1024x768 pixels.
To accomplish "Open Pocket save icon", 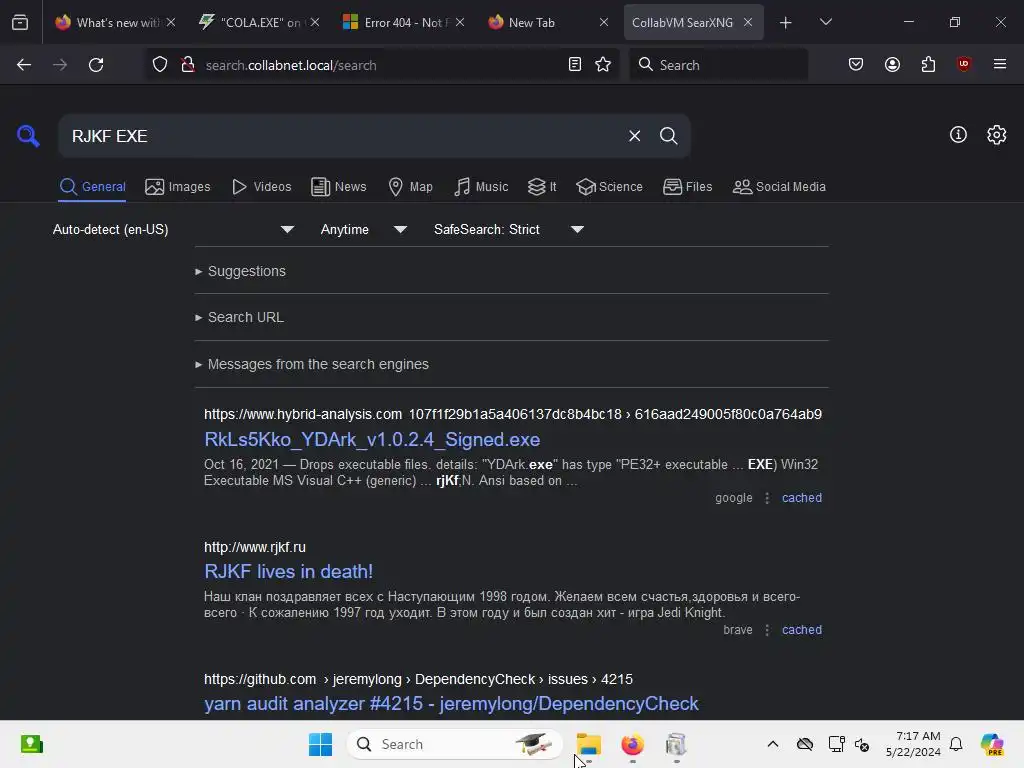I will [856, 65].
